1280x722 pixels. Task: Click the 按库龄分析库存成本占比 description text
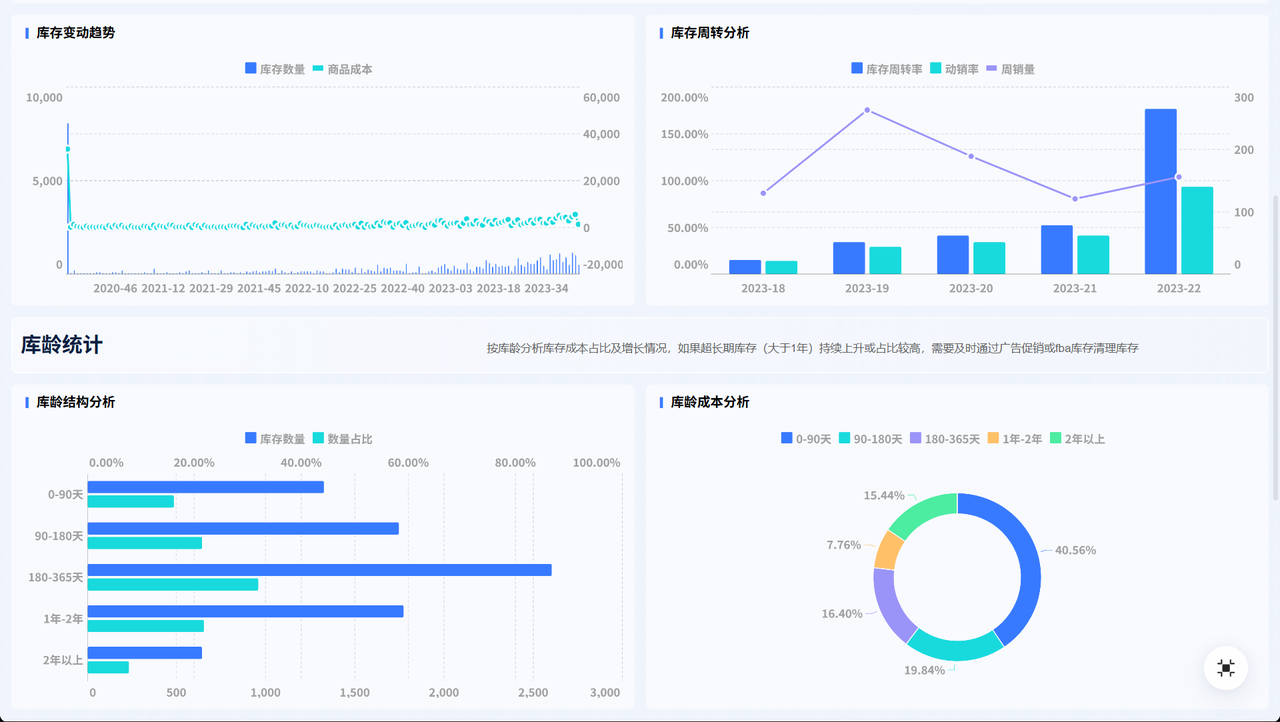coord(813,348)
